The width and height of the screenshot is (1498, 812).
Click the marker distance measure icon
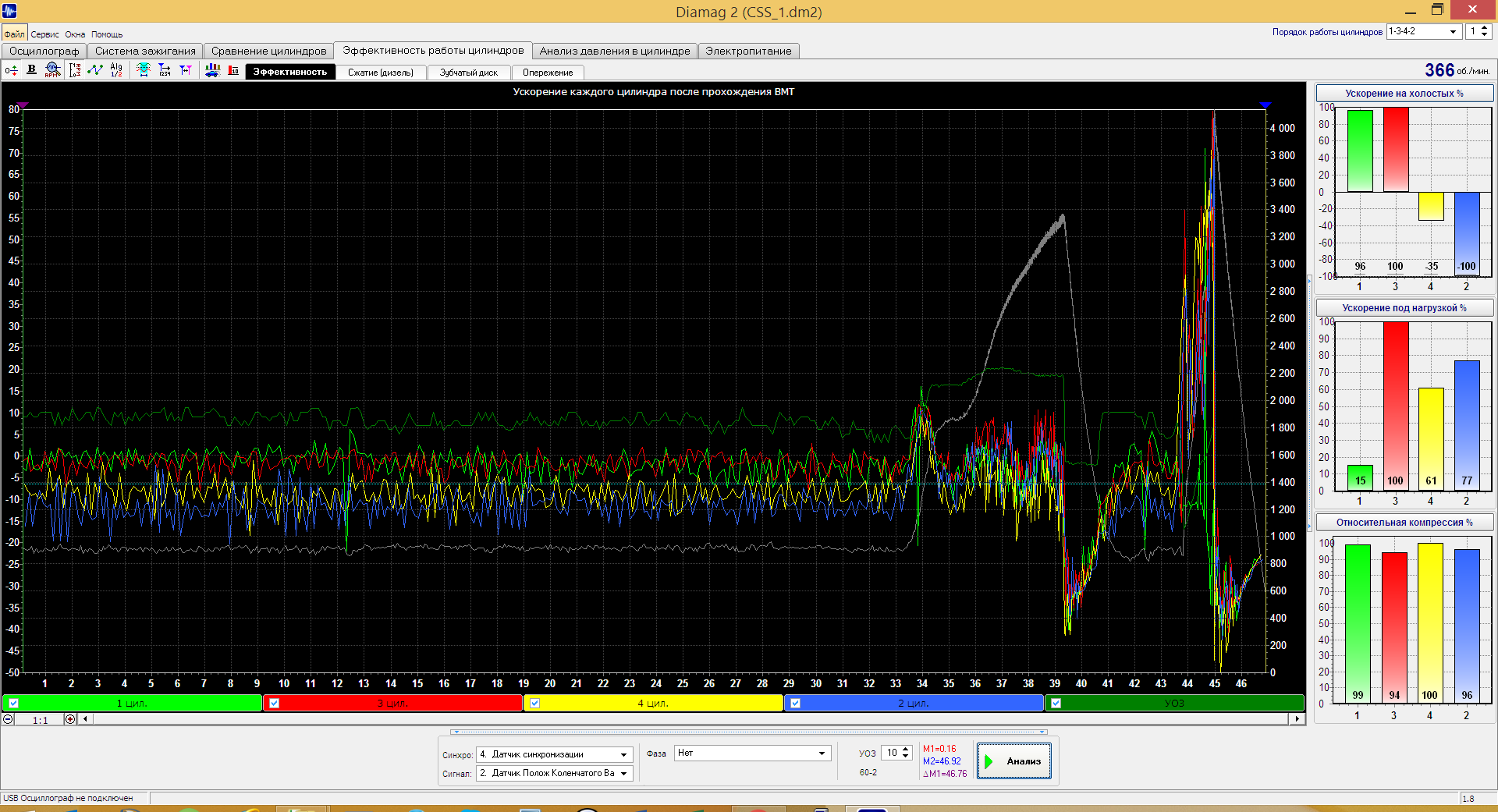[x=186, y=70]
